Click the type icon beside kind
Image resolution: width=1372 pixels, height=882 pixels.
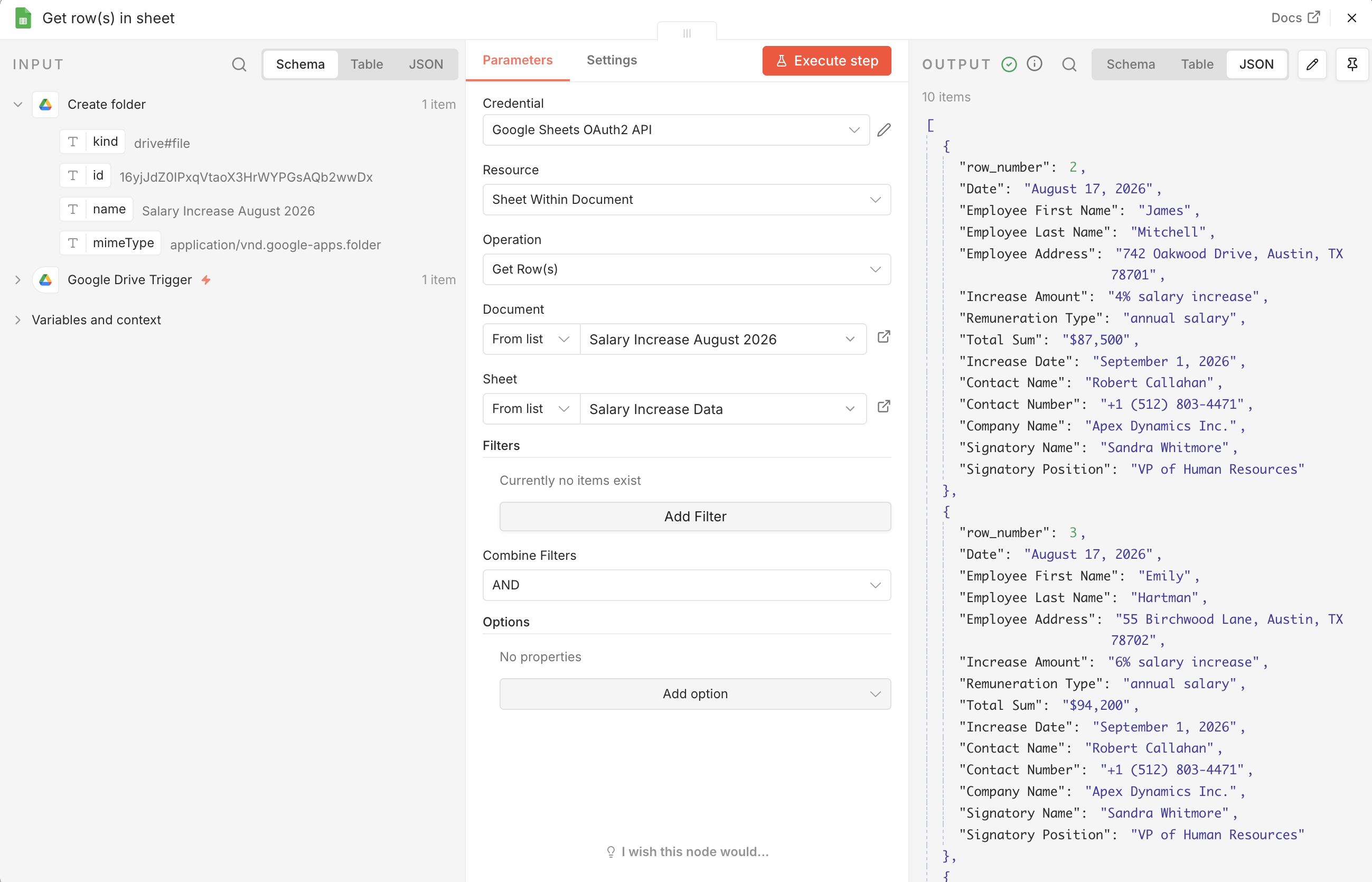[x=73, y=142]
